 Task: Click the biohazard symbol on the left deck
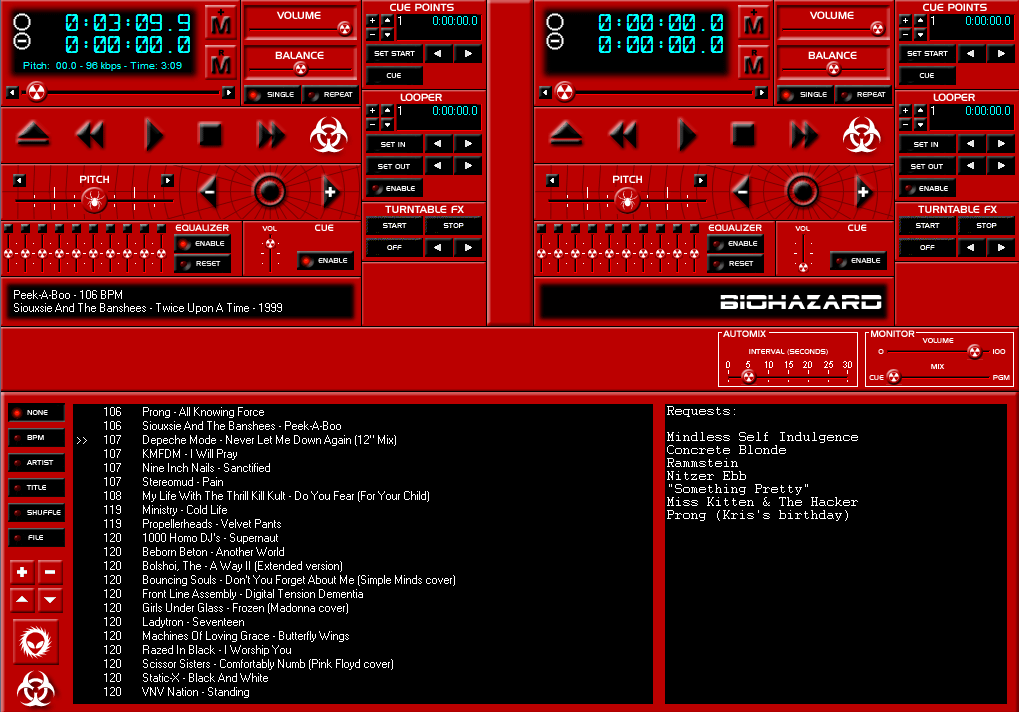(328, 135)
